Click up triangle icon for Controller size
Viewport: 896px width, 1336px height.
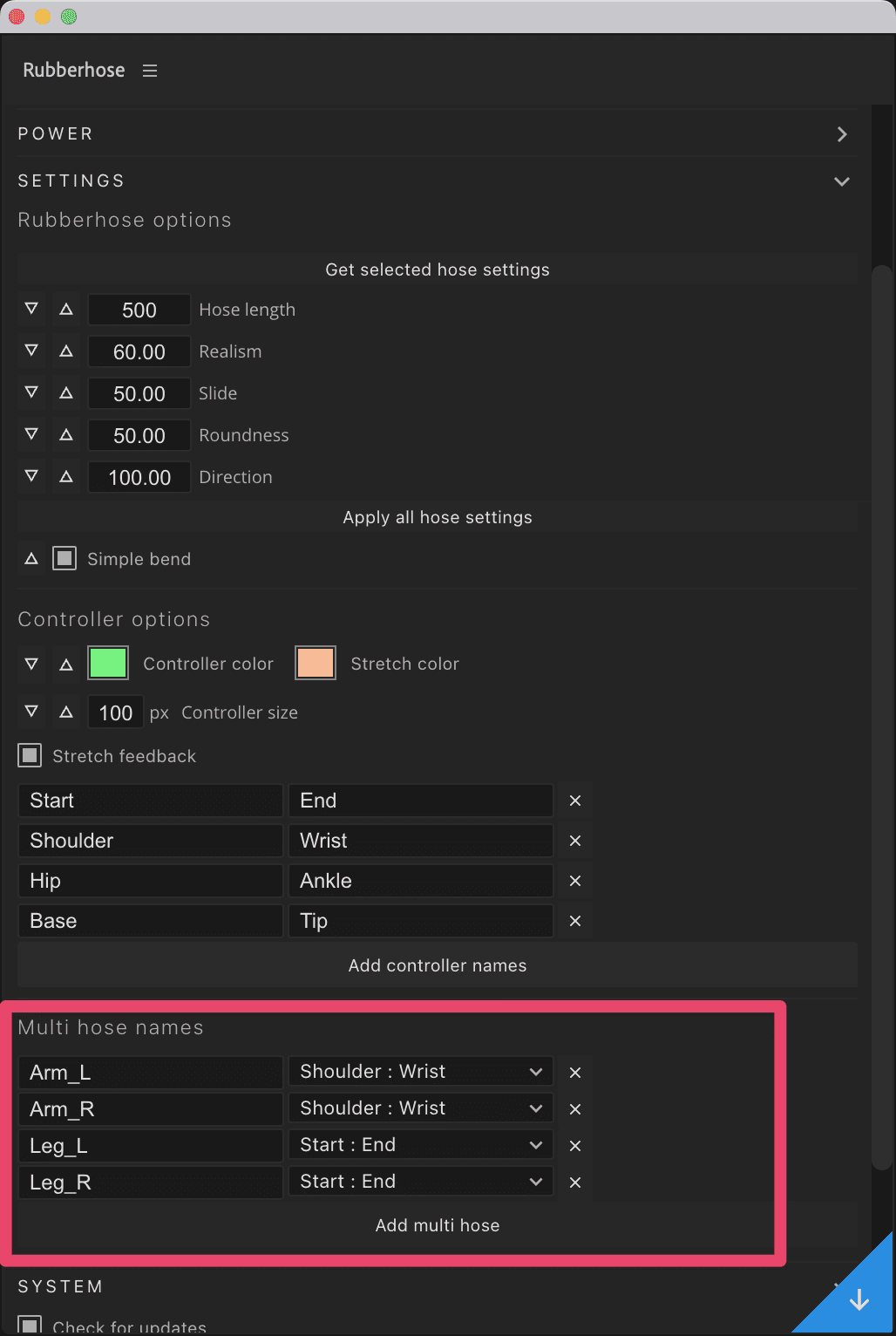(x=66, y=712)
